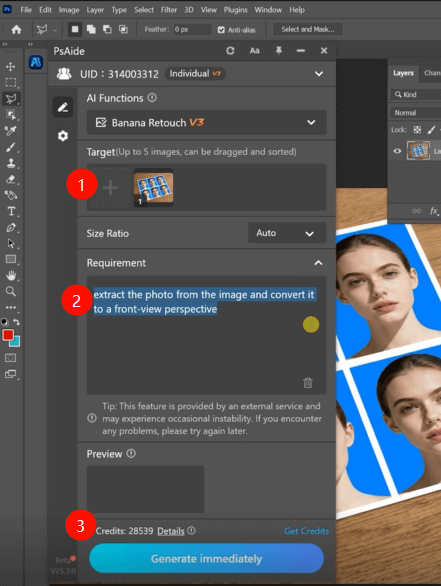Choose Add to Selection mode
Image resolution: width=441 pixels, height=586 pixels.
91,30
